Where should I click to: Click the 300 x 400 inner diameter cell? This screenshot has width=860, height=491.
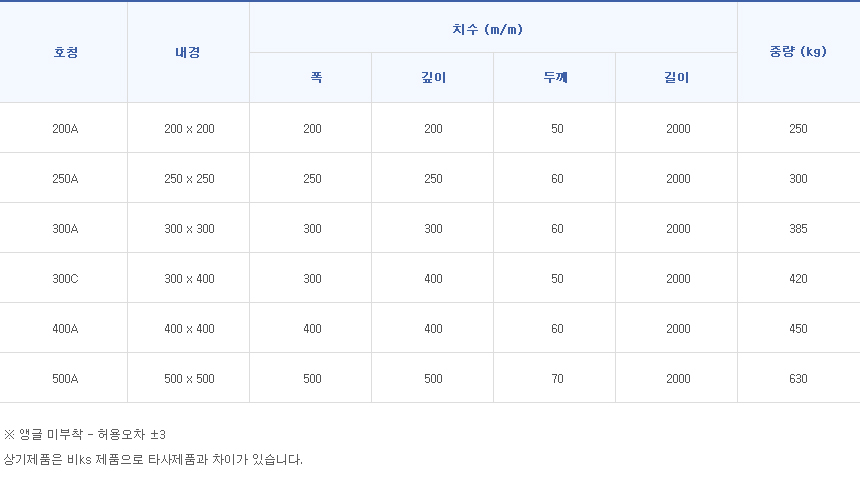pyautogui.click(x=189, y=279)
